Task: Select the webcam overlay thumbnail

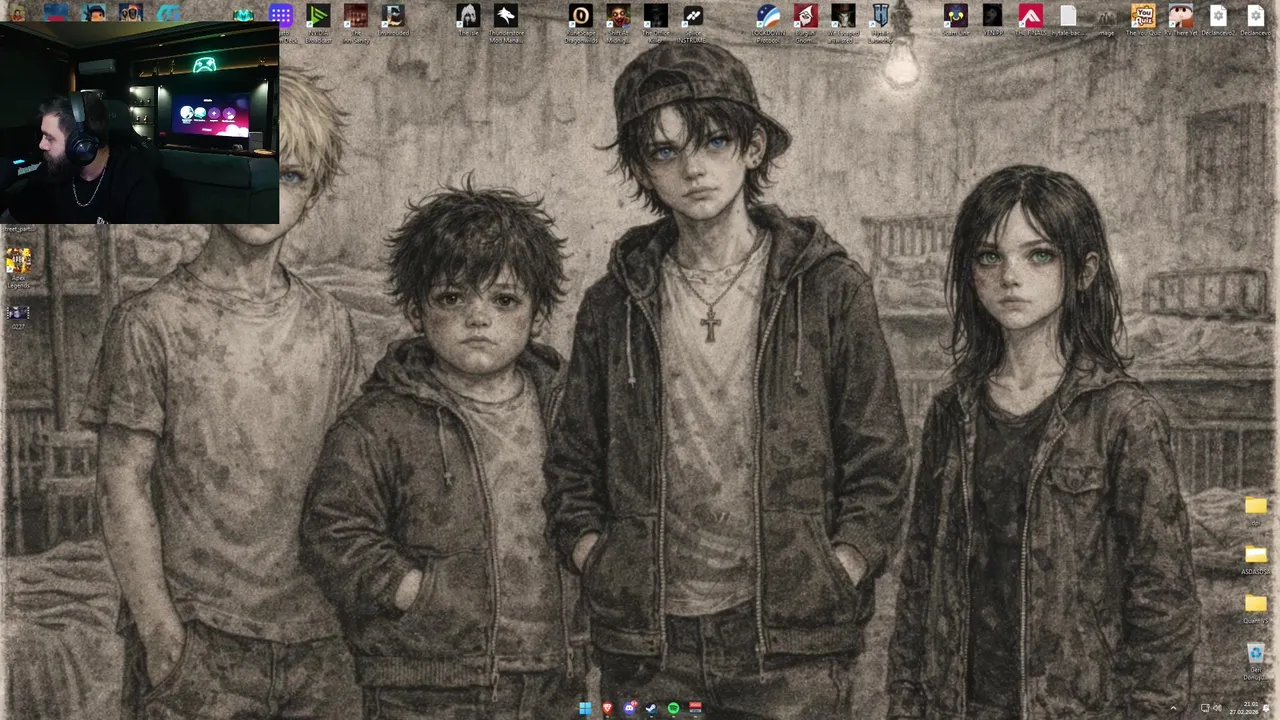Action: click(139, 122)
